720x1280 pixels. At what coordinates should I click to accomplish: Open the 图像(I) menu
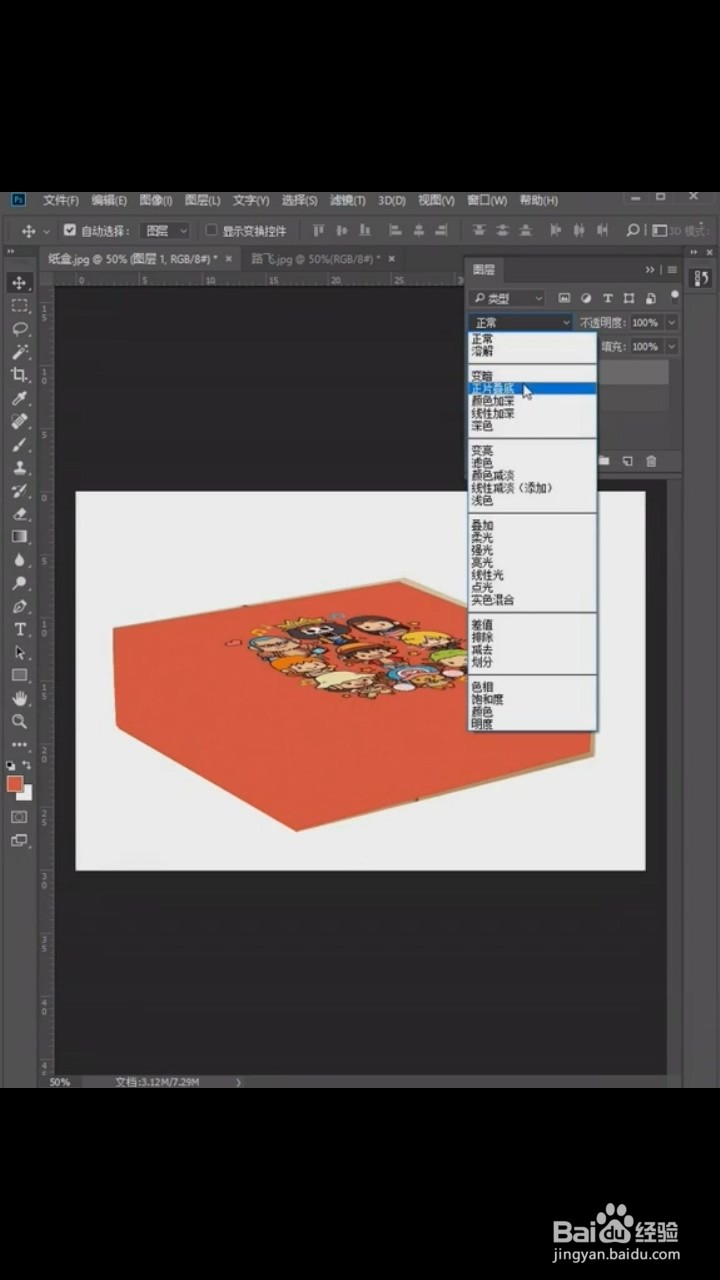pos(156,201)
